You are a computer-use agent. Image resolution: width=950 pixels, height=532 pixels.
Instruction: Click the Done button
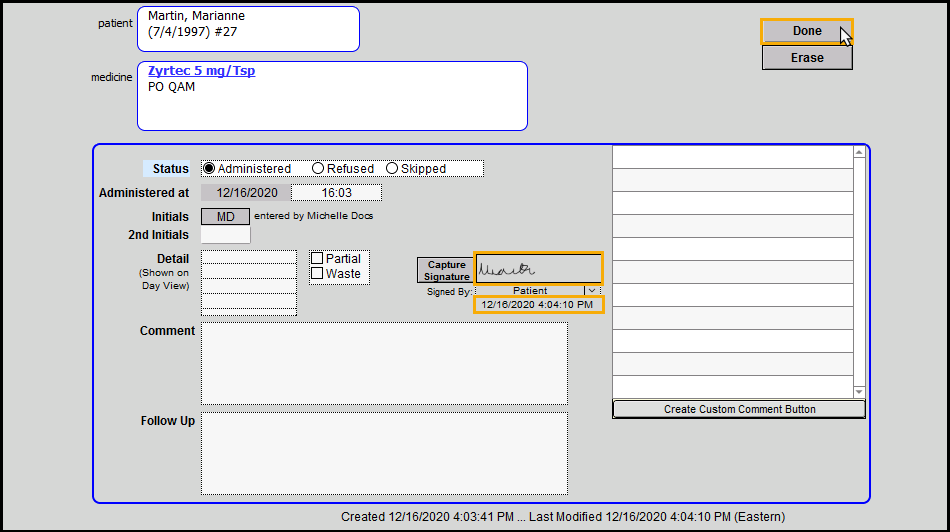pos(806,31)
